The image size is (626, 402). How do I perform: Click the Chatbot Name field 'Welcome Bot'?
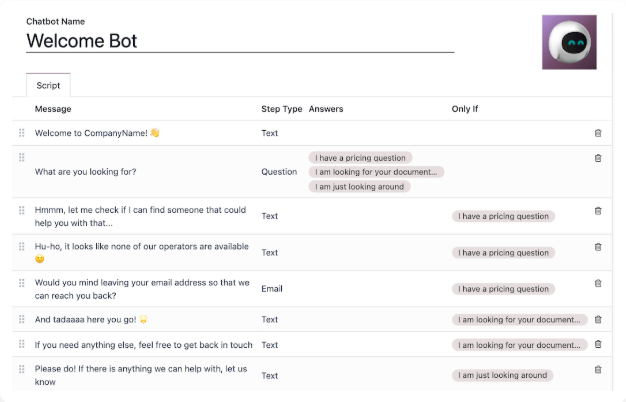point(239,41)
